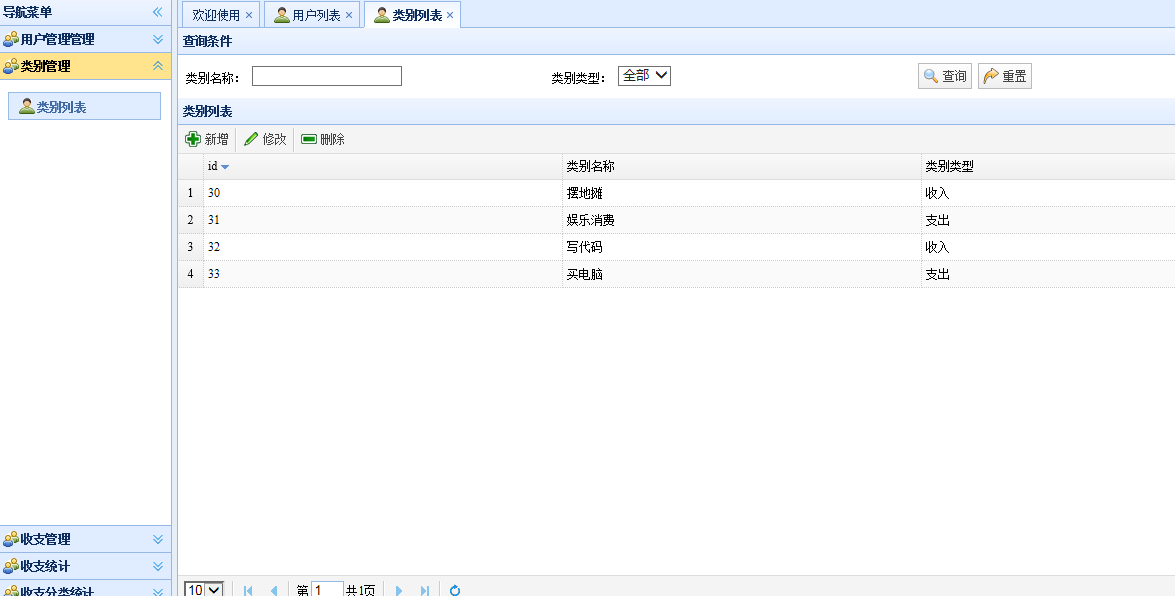
Task: Click the 买电脑 category name cell
Action: [x=742, y=274]
